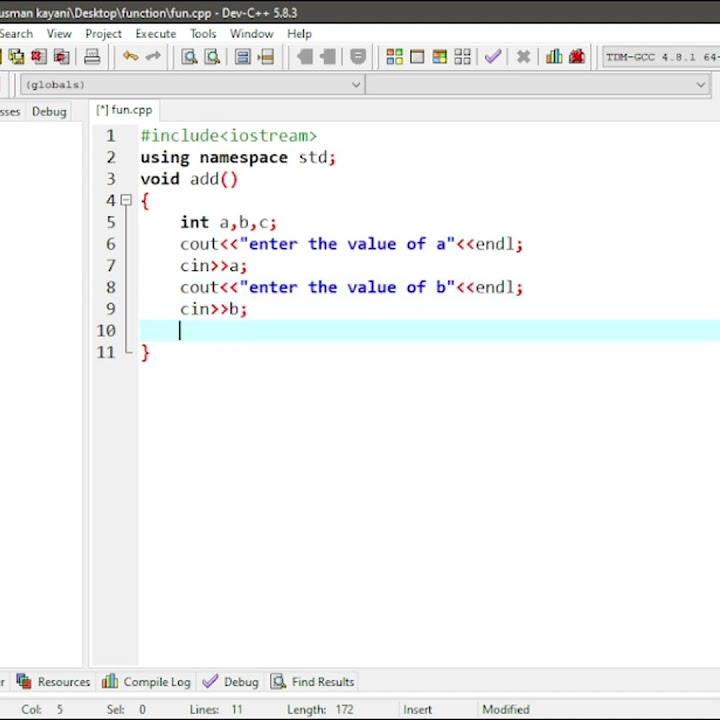Image resolution: width=720 pixels, height=720 pixels.
Task: Click on 'cin>>b;' statement
Action: (214, 309)
